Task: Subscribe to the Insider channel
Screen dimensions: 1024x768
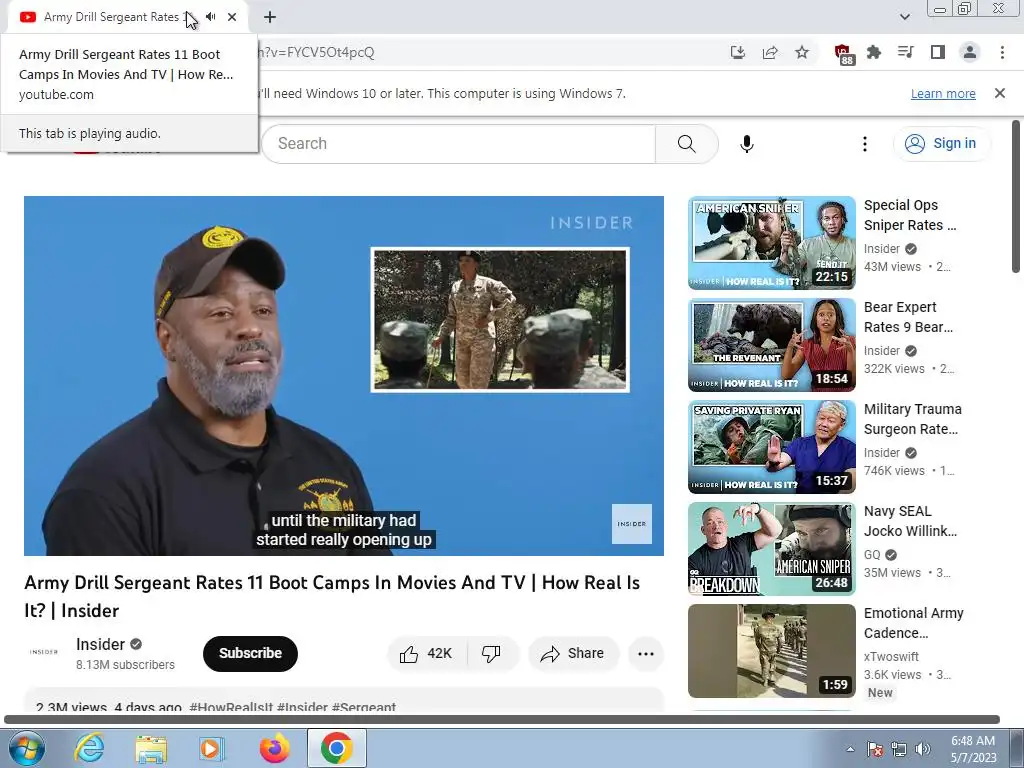Action: pyautogui.click(x=250, y=653)
